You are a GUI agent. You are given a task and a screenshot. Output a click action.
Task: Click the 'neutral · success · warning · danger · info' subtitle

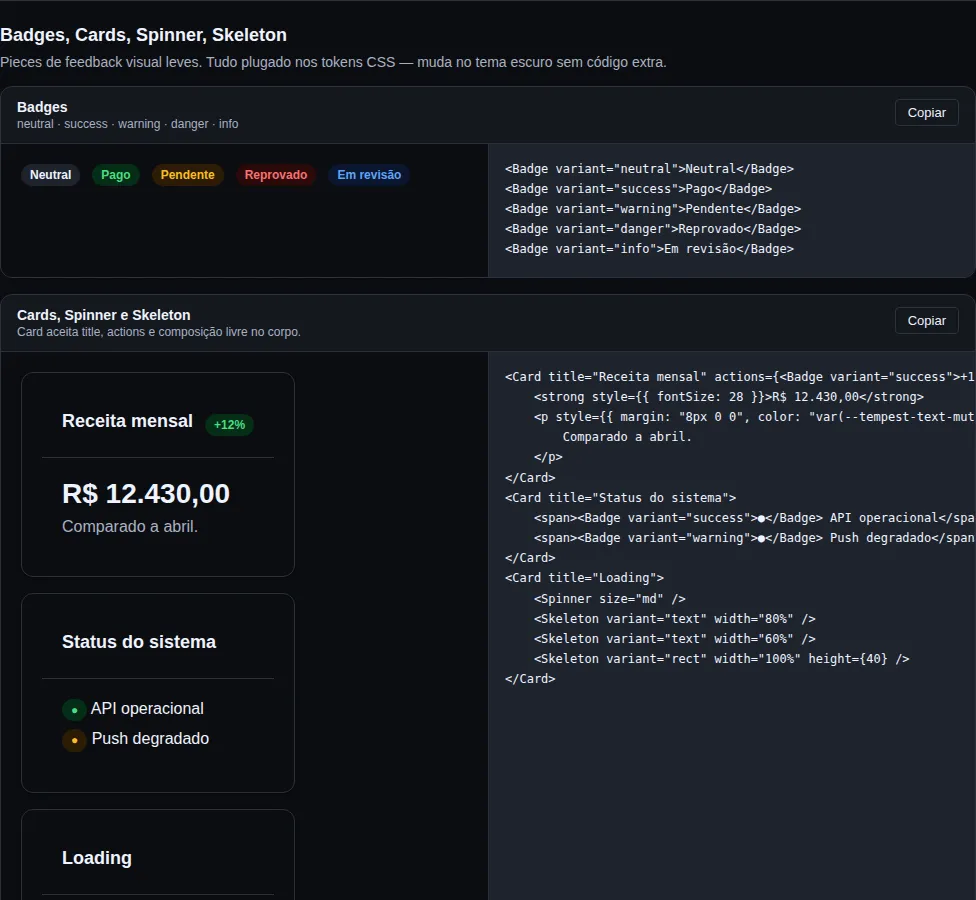[128, 124]
